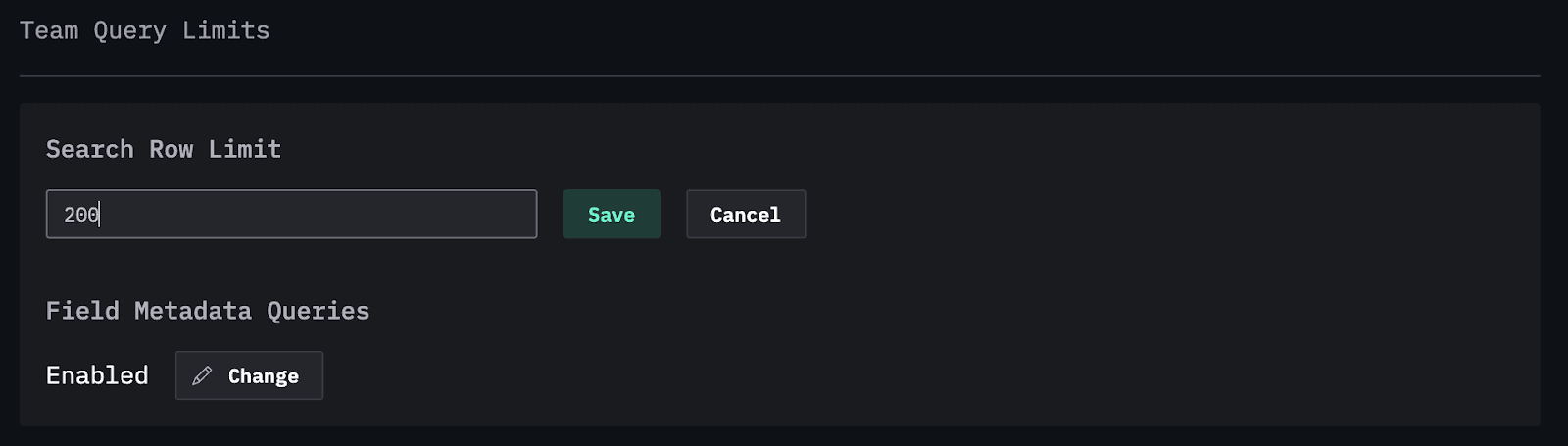Click the value 200 in the text box
The image size is (1568, 446).
tap(81, 215)
